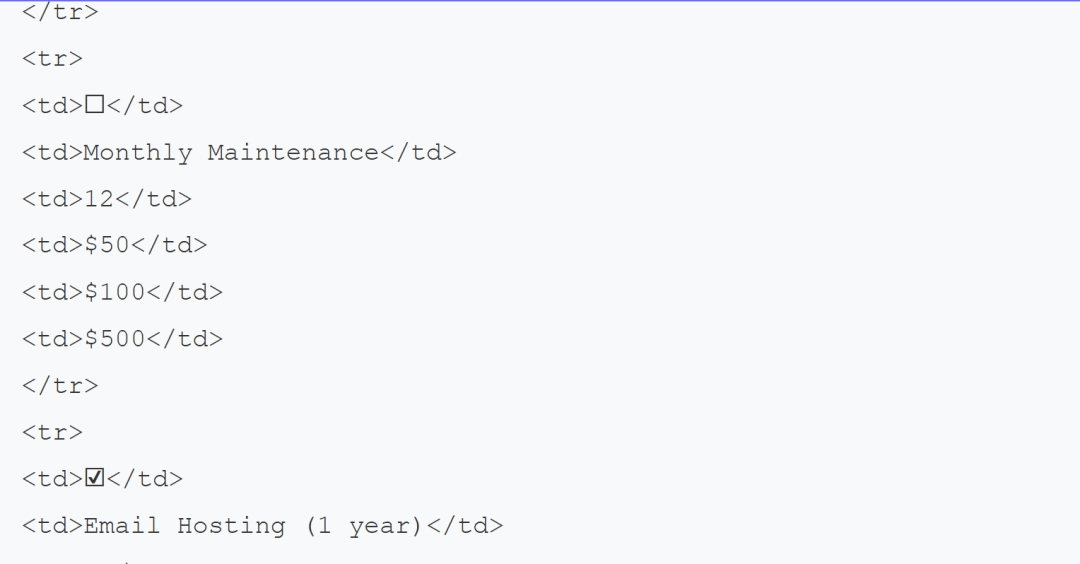
Task: Click the word "Monthly" in the code
Action: pos(137,152)
